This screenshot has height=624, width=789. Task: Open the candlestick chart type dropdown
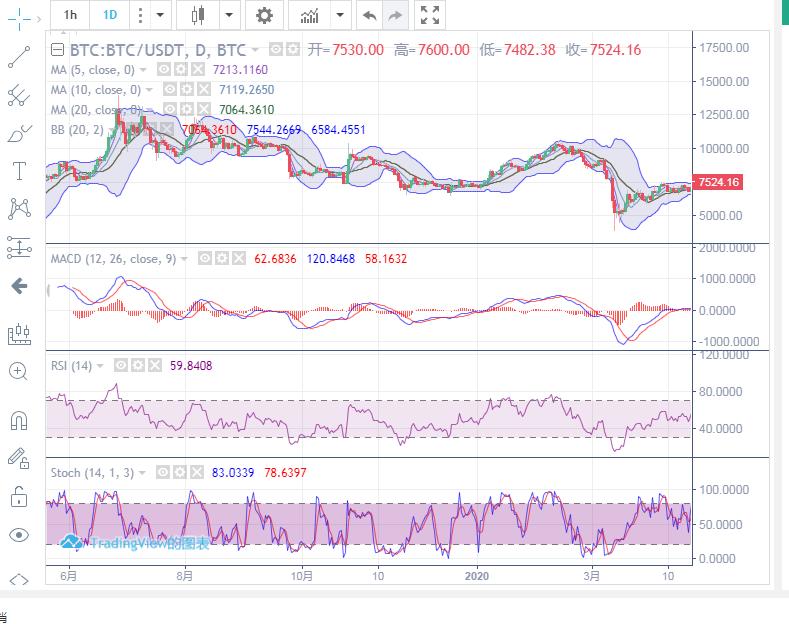230,15
